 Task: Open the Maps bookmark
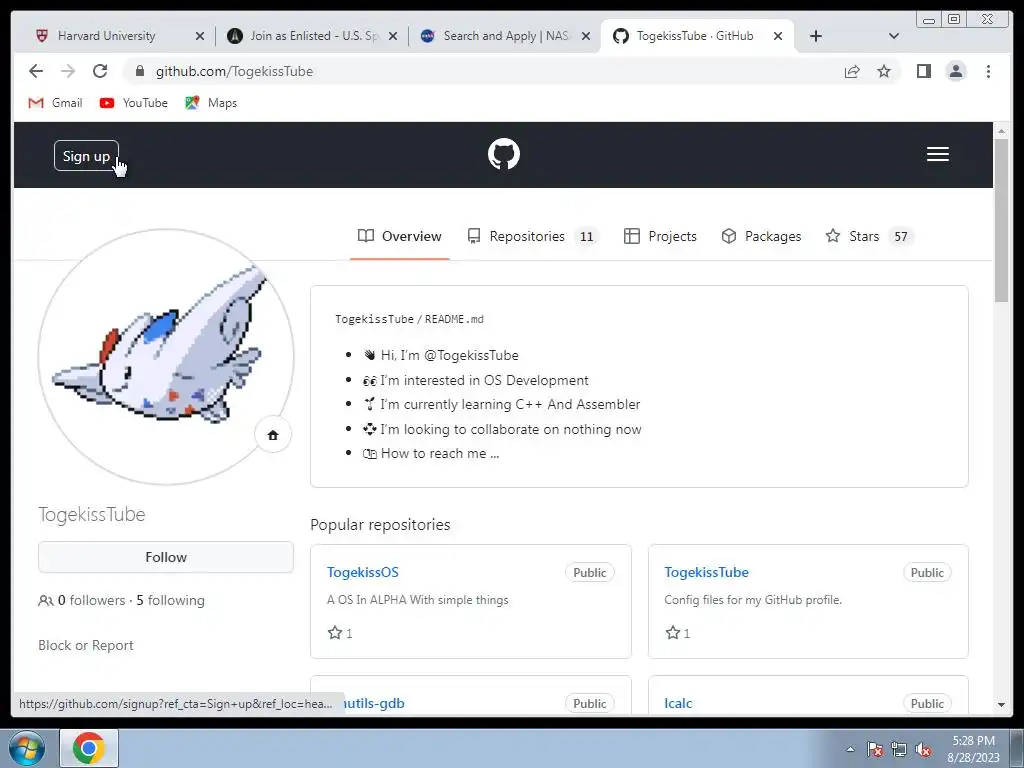tap(211, 103)
